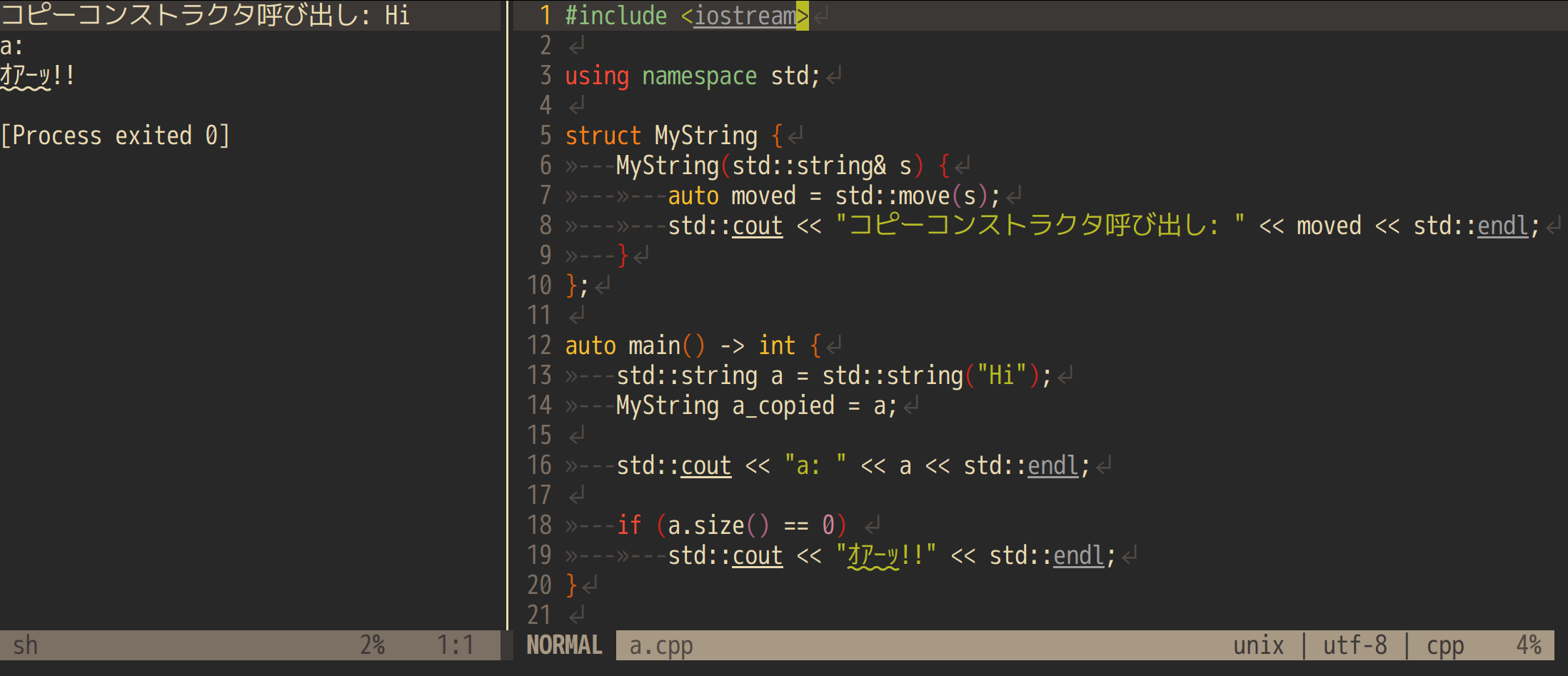The width and height of the screenshot is (1568, 676).
Task: Click line number 11 in the gutter
Action: click(539, 316)
